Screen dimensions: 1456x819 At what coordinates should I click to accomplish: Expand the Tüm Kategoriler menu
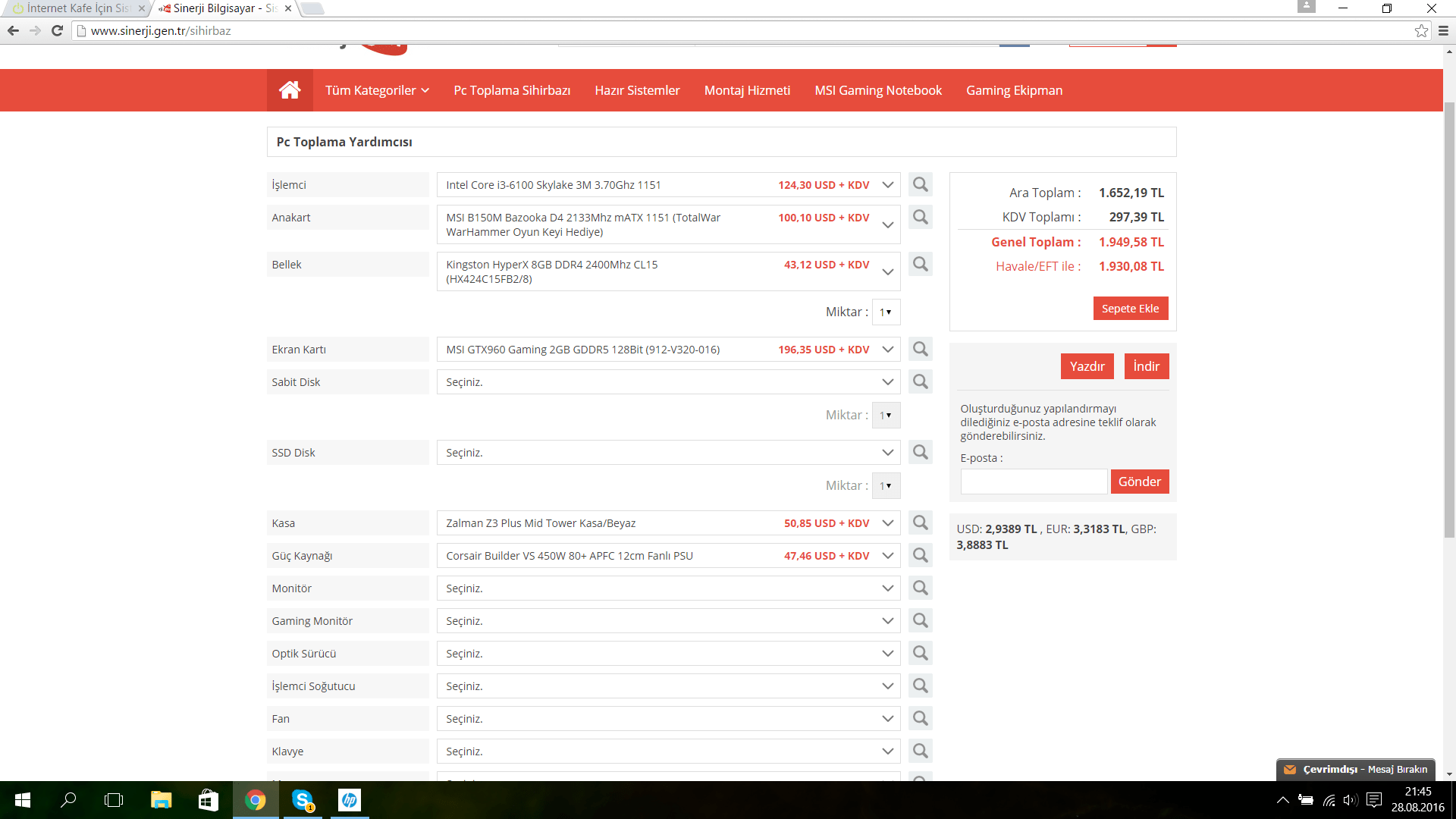click(377, 90)
